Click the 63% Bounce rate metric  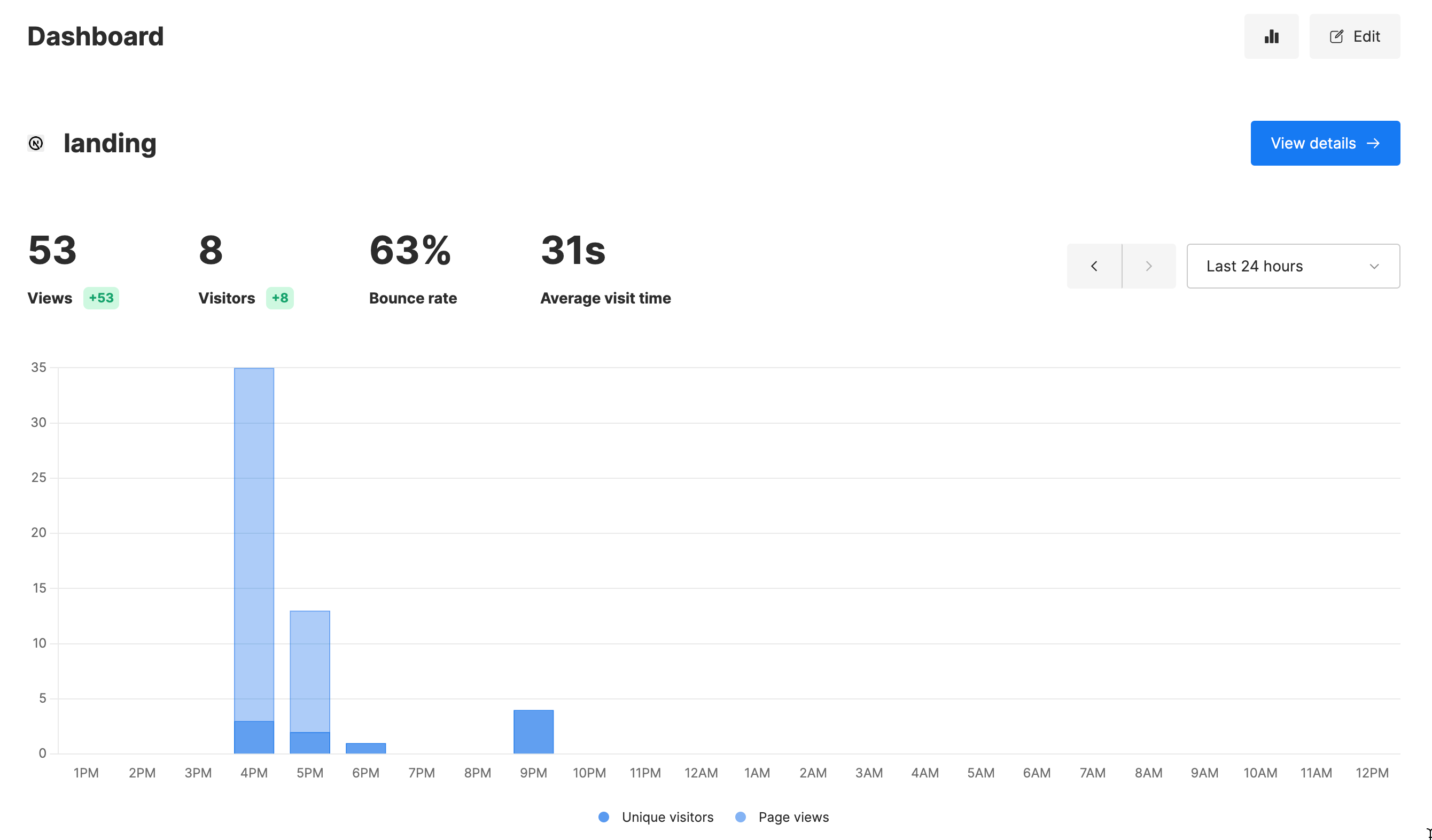(410, 251)
